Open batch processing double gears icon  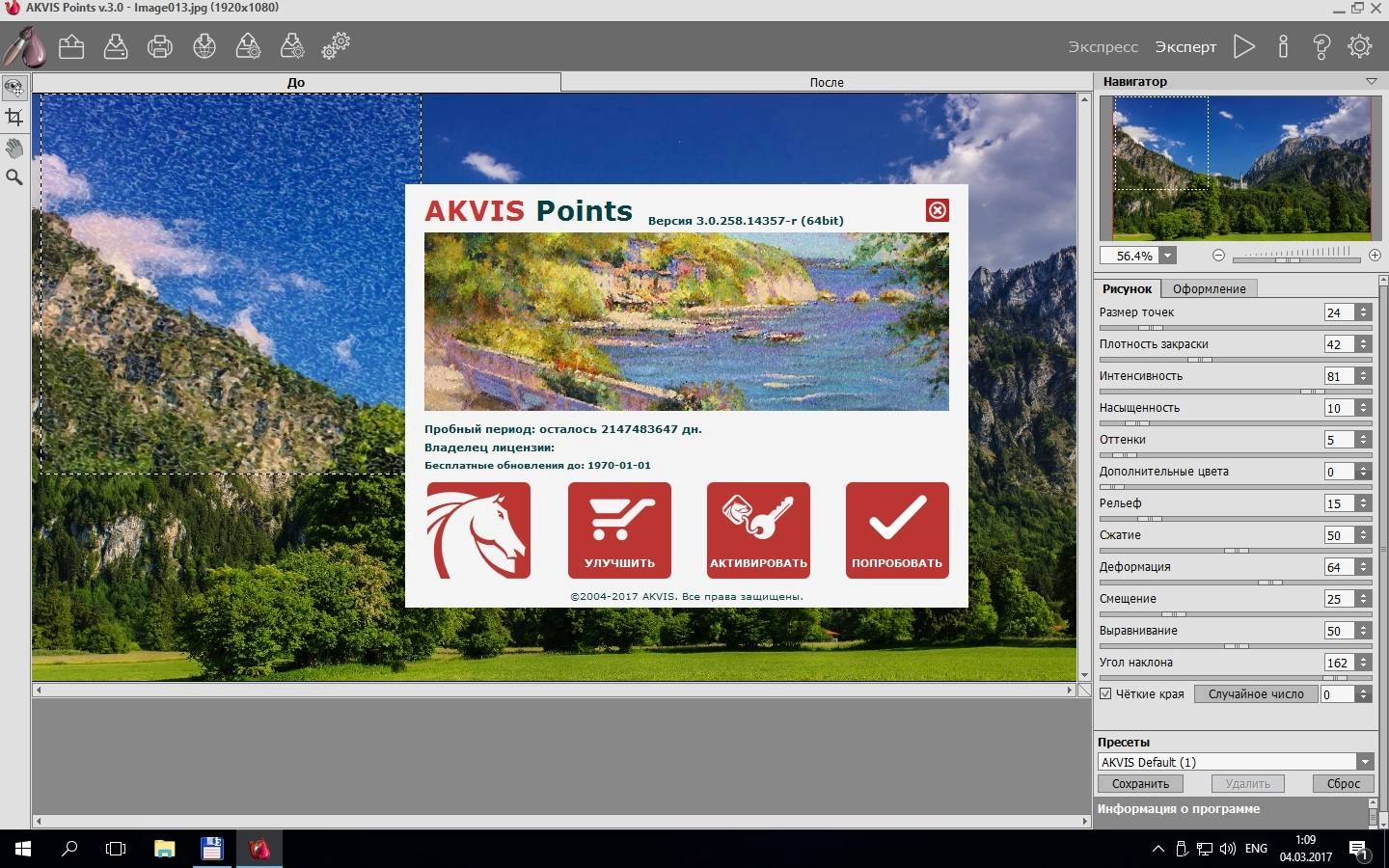coord(336,46)
